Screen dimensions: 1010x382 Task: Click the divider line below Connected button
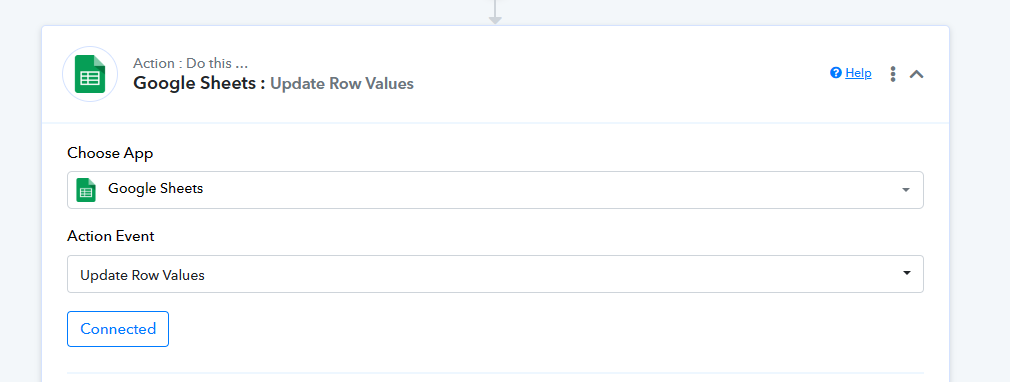495,372
